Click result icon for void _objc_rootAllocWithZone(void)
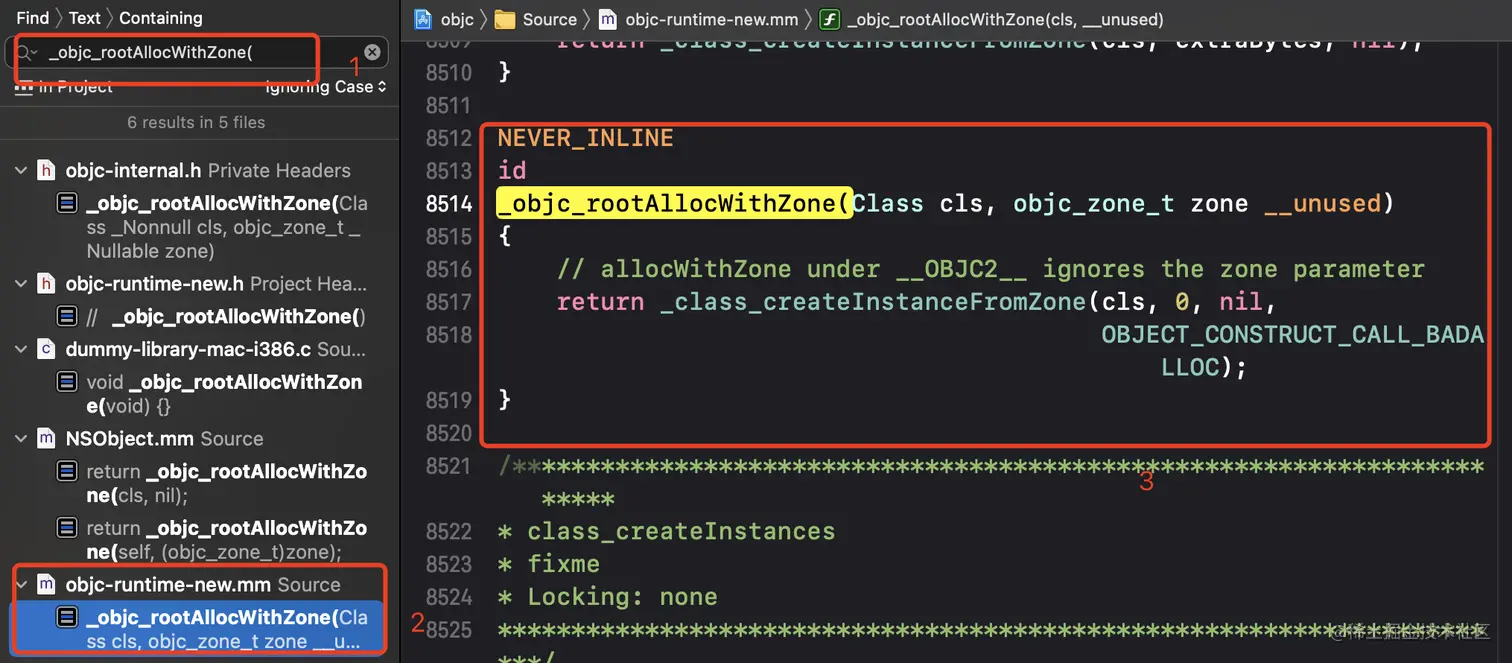The height and width of the screenshot is (663, 1512). tap(67, 382)
